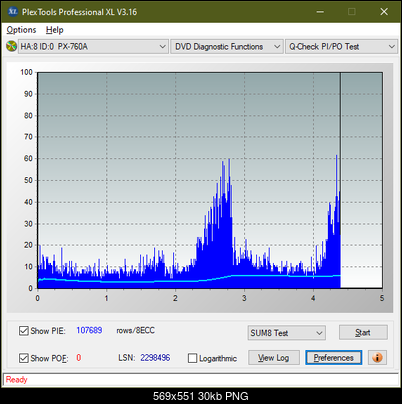Image resolution: width=402 pixels, height=404 pixels.
Task: Click the Ready status bar text
Action: 16,379
